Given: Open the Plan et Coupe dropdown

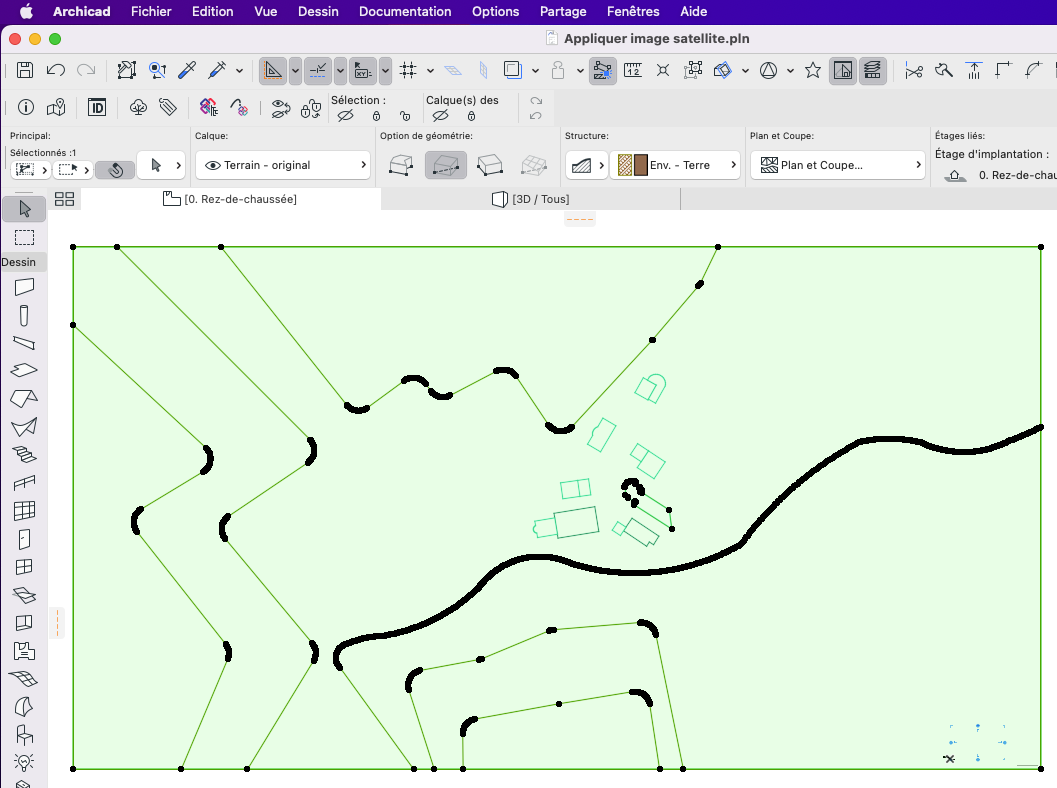Looking at the screenshot, I should (840, 165).
